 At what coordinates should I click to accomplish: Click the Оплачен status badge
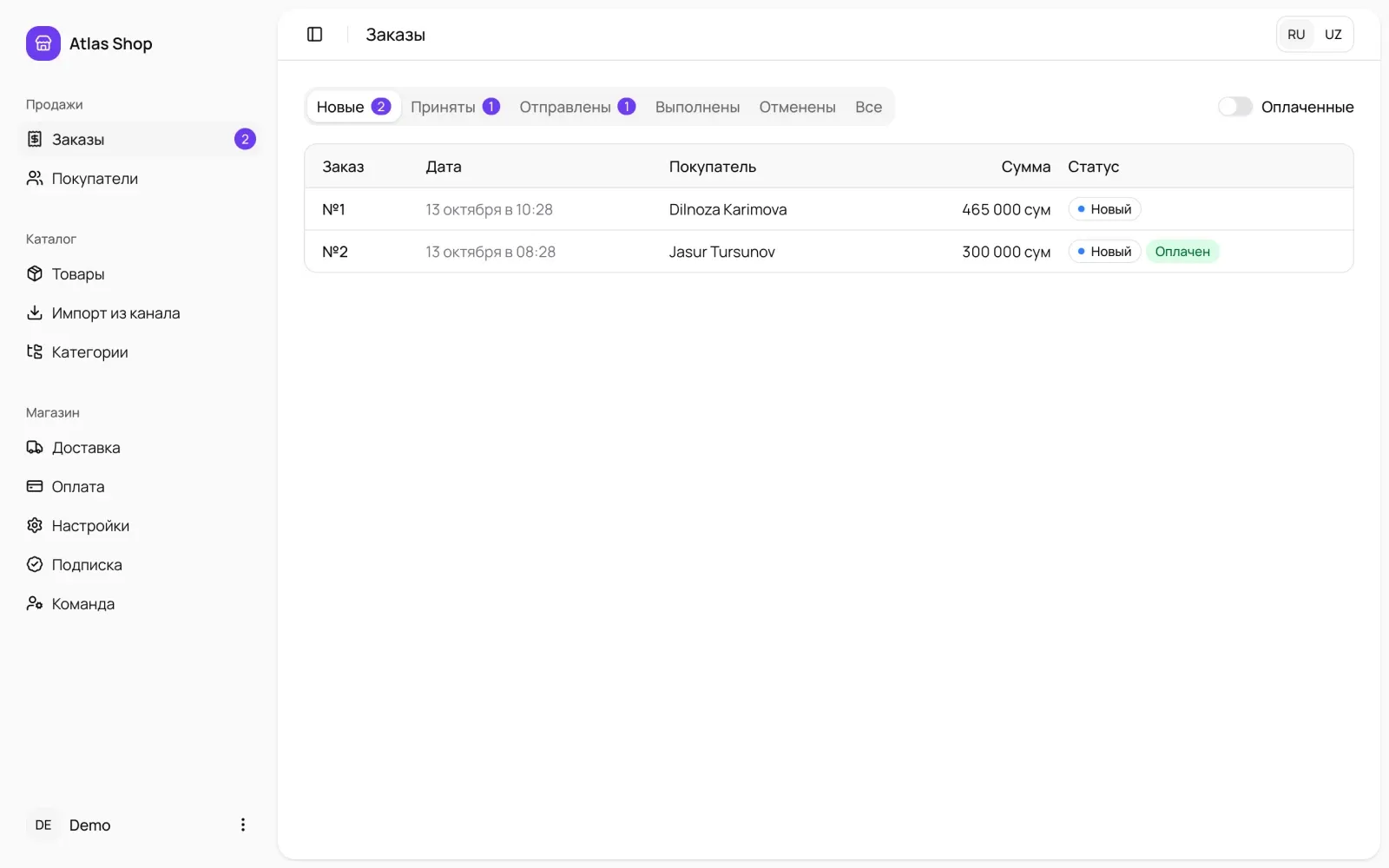1182,252
